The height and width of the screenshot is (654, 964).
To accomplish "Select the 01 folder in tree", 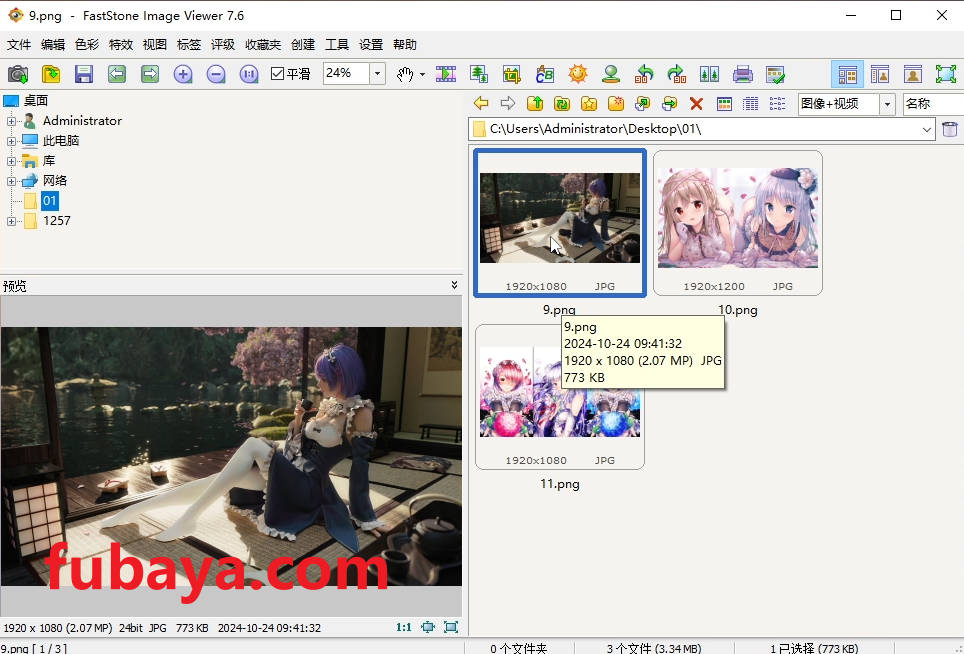I will 49,200.
